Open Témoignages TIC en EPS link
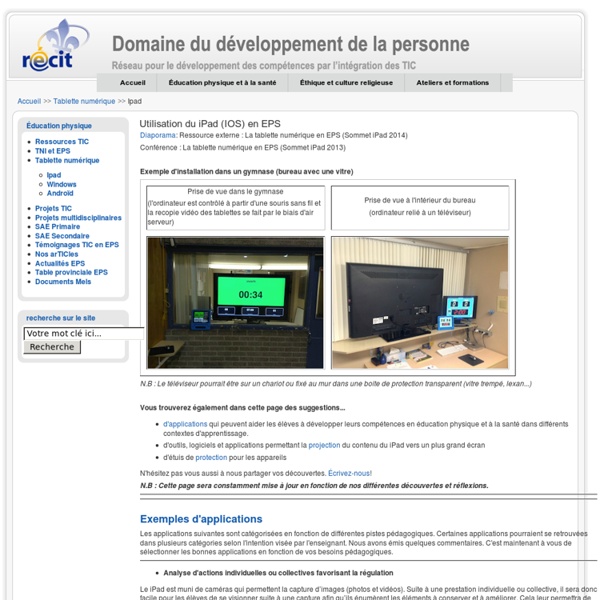 pos(77,245)
